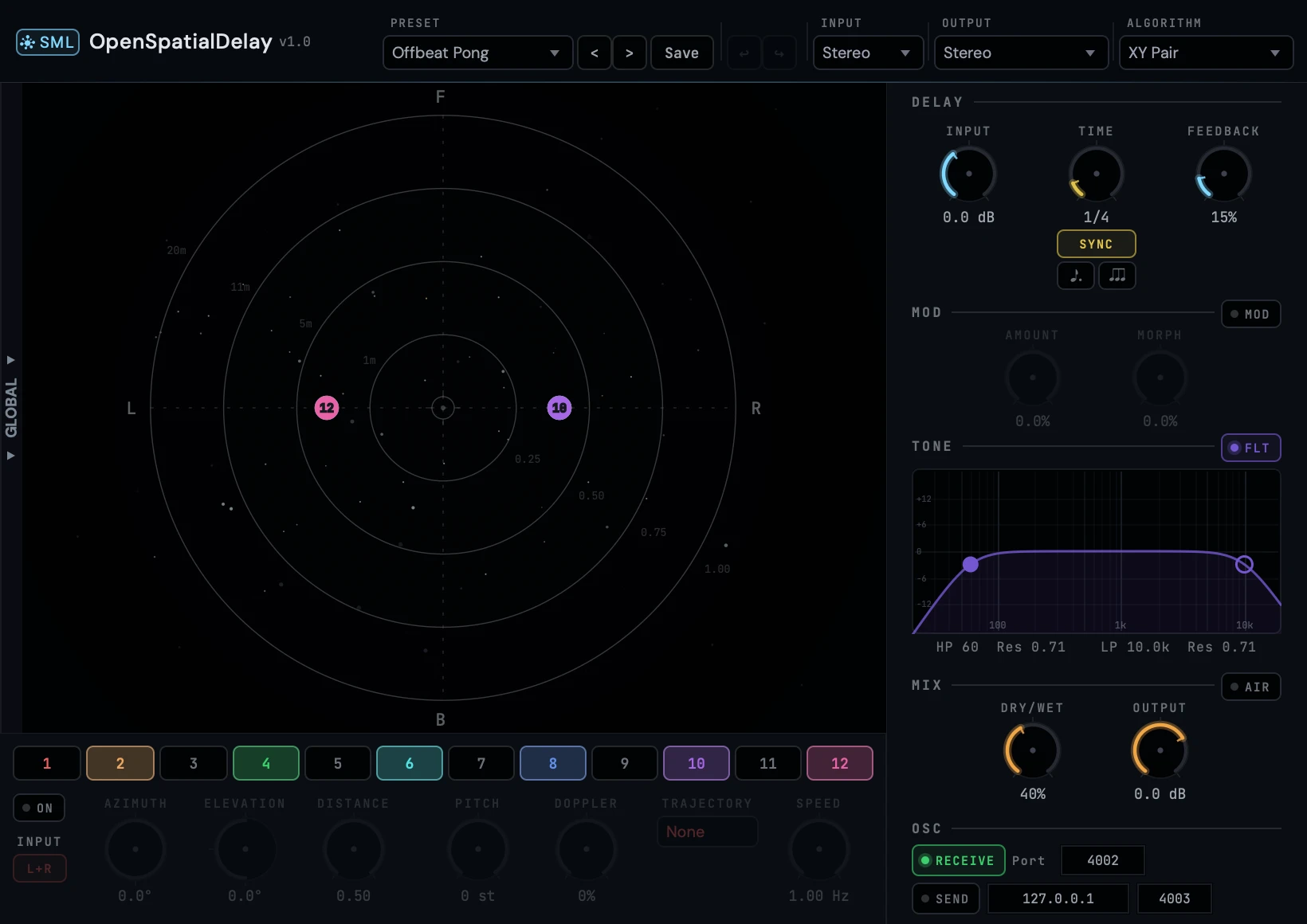Open the Output Stereo dropdown

(x=1021, y=53)
